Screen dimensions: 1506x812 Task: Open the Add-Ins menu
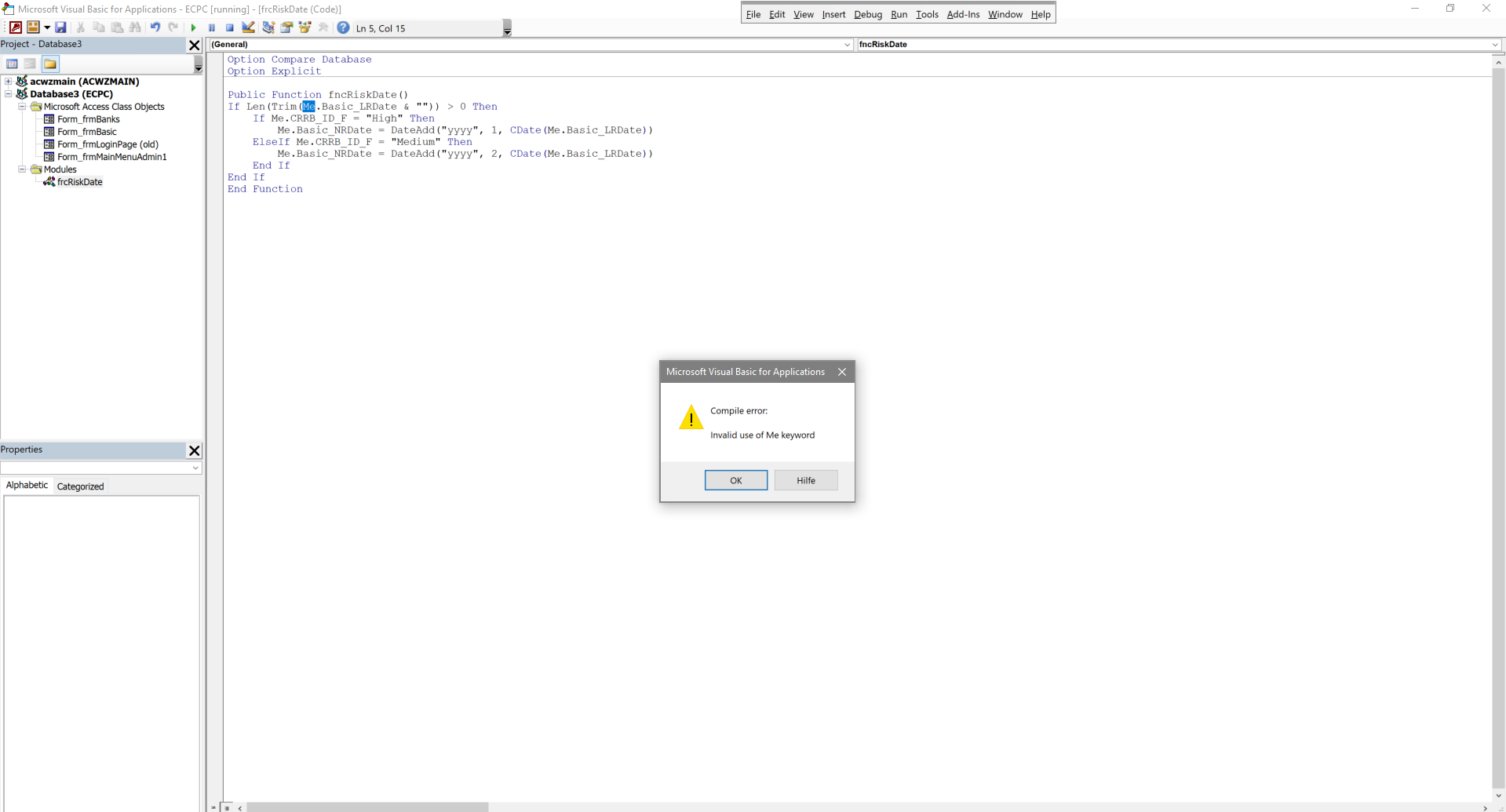(963, 14)
